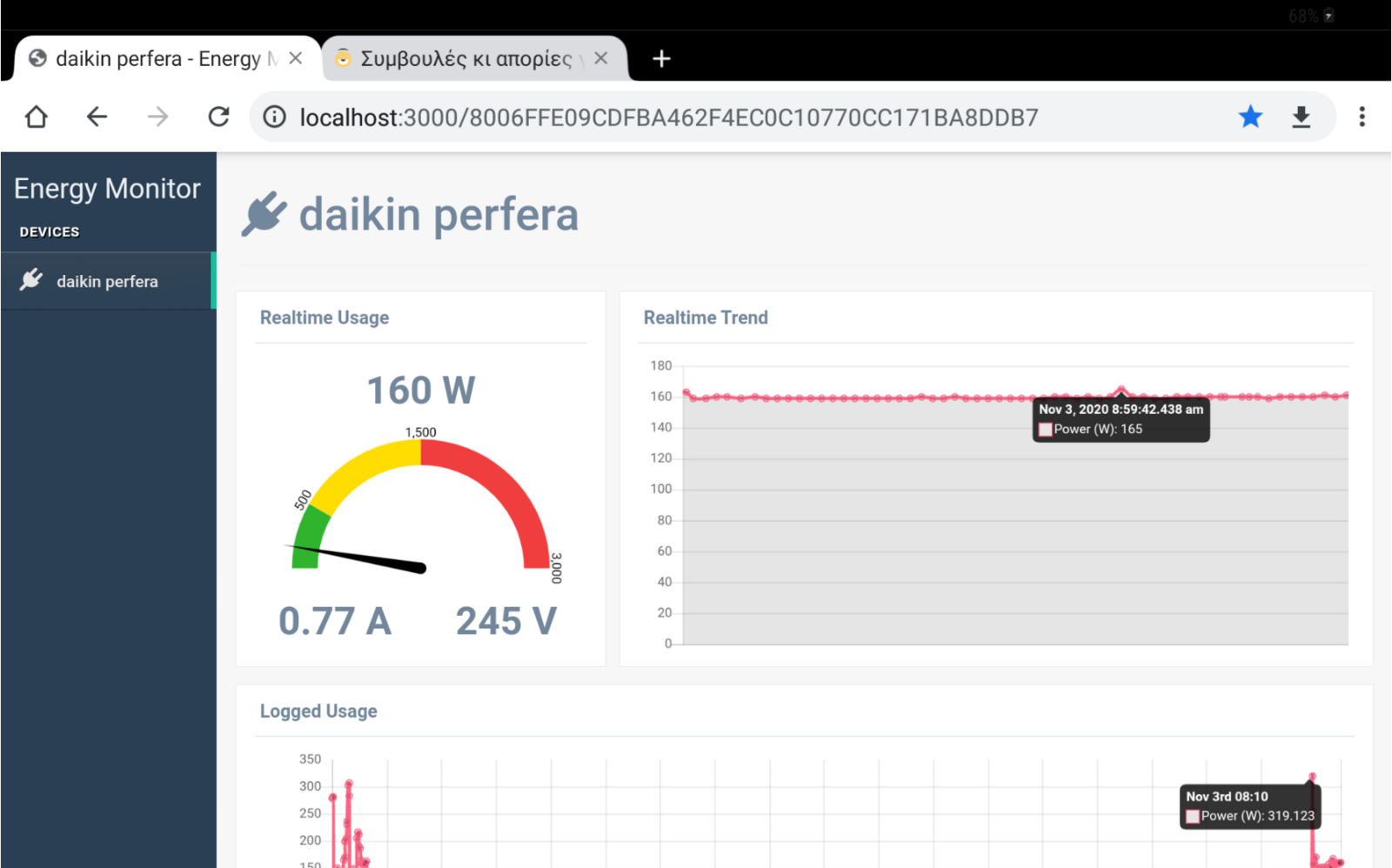Image resolution: width=1392 pixels, height=868 pixels.
Task: Switch to the Συμβουλές κι απορίες tab
Action: point(474,58)
